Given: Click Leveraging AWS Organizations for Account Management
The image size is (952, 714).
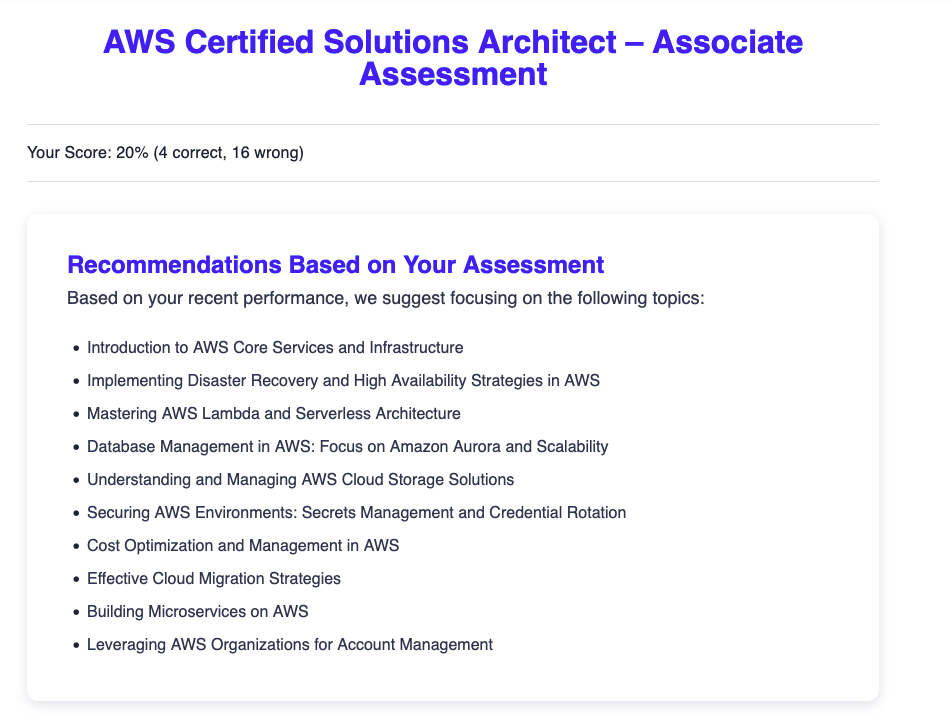Looking at the screenshot, I should point(290,645).
